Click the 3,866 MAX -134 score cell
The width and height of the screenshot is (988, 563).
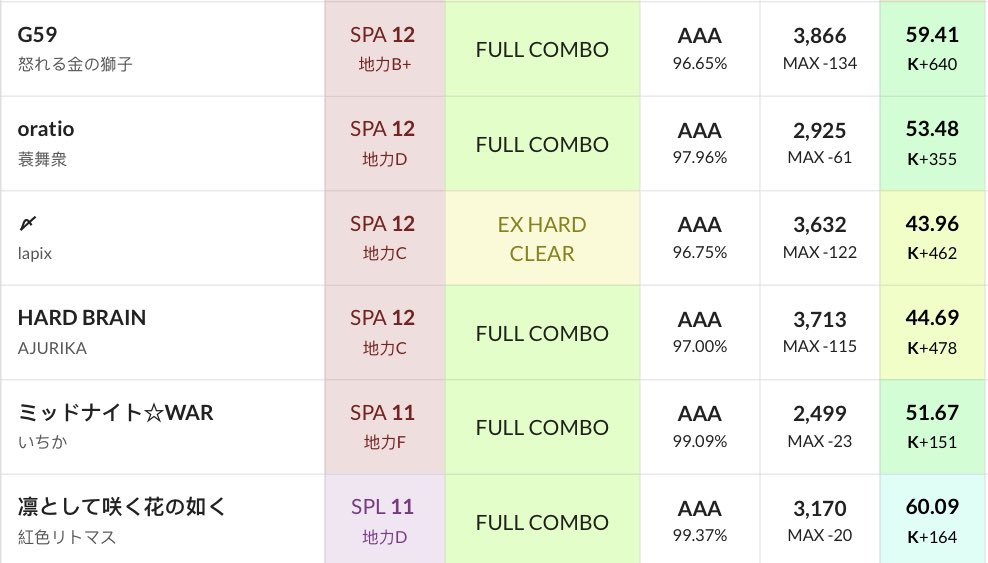819,49
